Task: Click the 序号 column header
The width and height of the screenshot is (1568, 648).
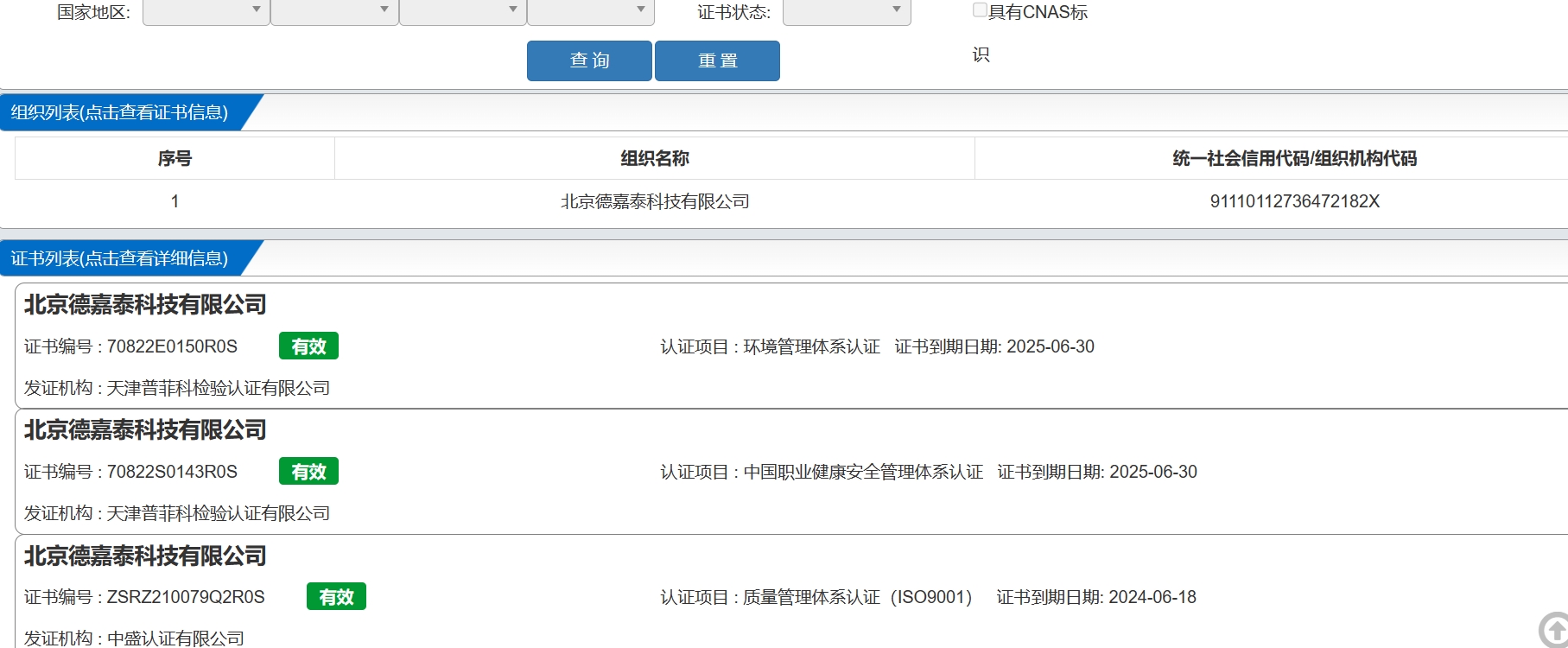Action: (x=175, y=158)
